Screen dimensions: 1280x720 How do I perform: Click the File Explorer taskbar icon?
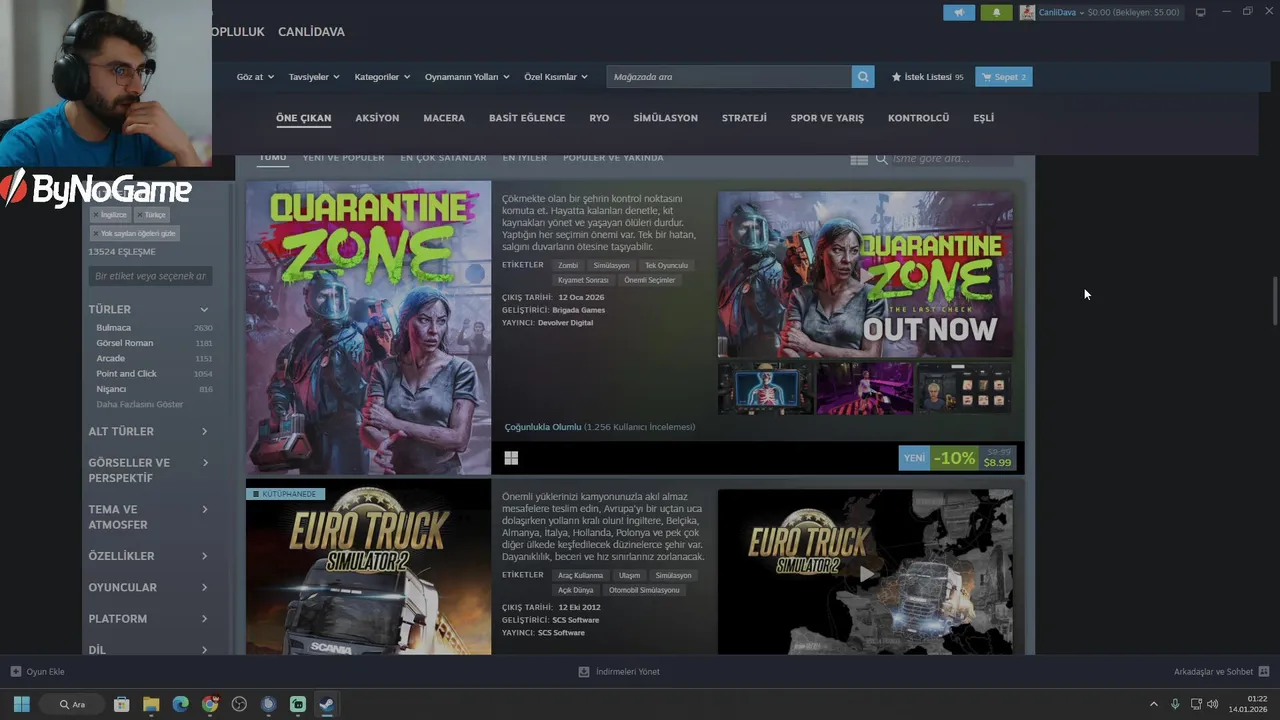(151, 704)
